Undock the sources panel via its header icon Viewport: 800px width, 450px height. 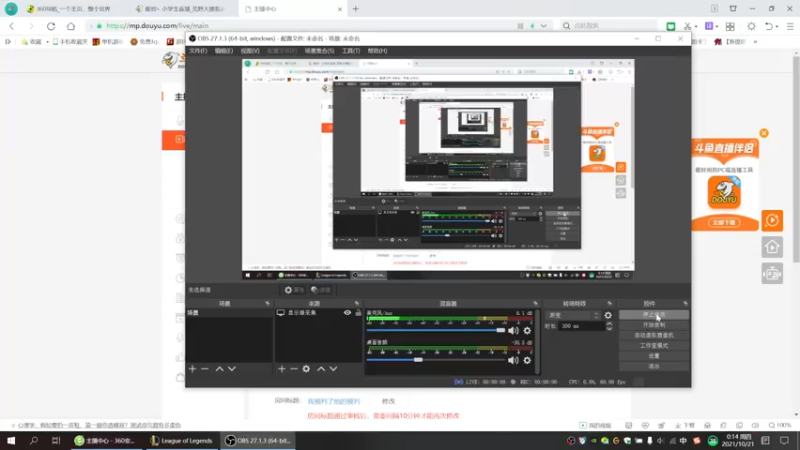(357, 304)
